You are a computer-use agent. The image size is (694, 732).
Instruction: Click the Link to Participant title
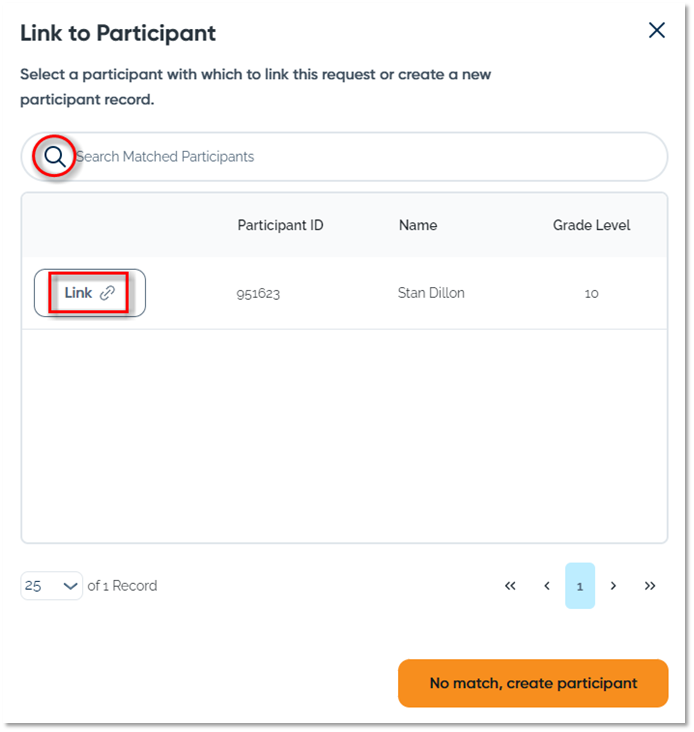point(118,33)
